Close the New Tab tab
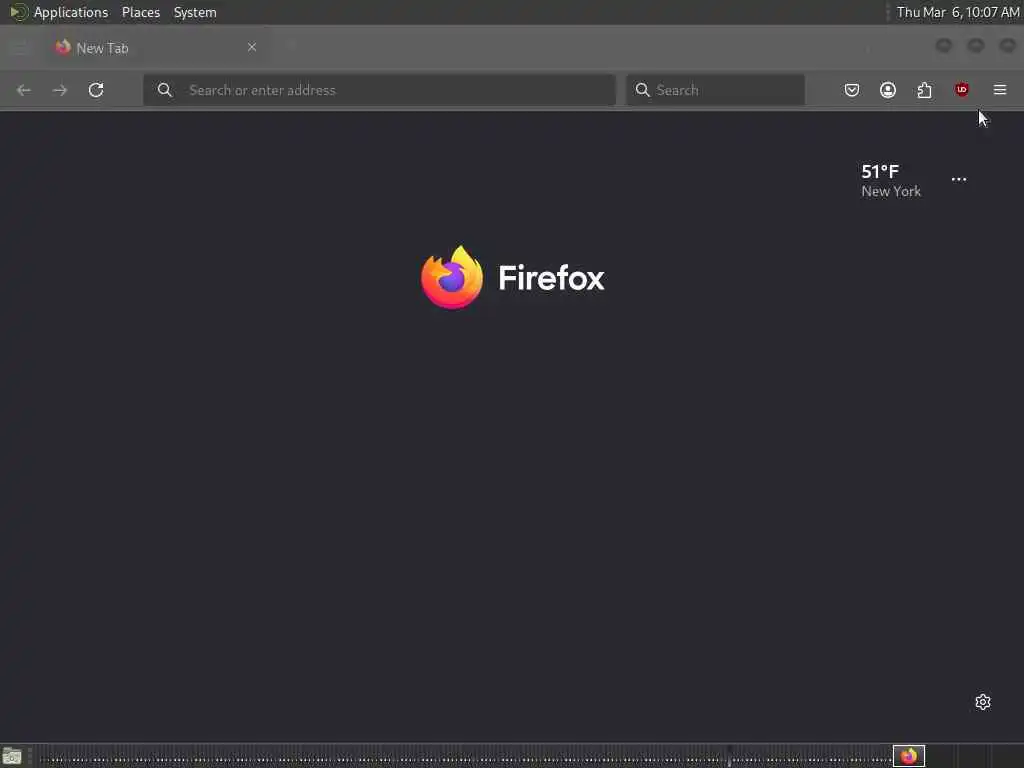Screen dimensions: 1024x768 click(x=252, y=47)
